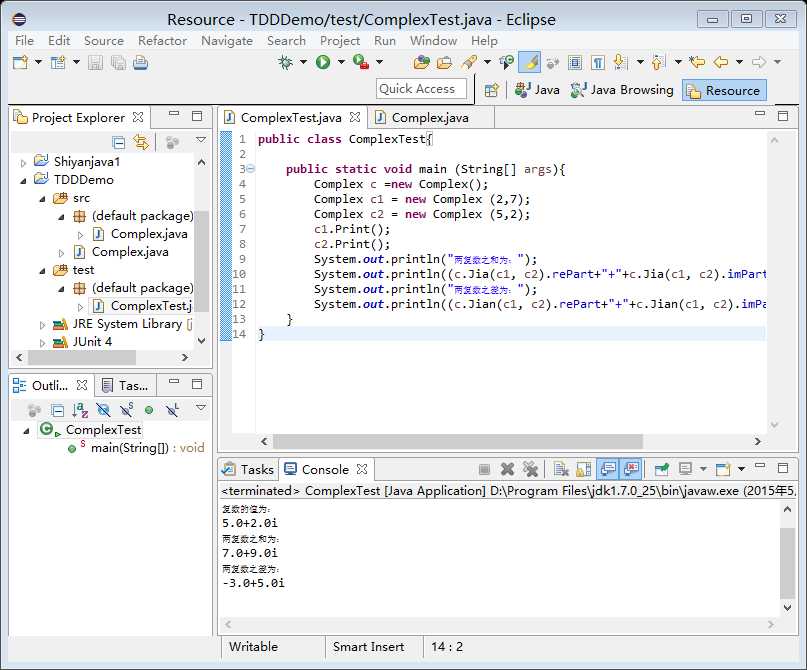Run the program with green play icon

(x=323, y=62)
